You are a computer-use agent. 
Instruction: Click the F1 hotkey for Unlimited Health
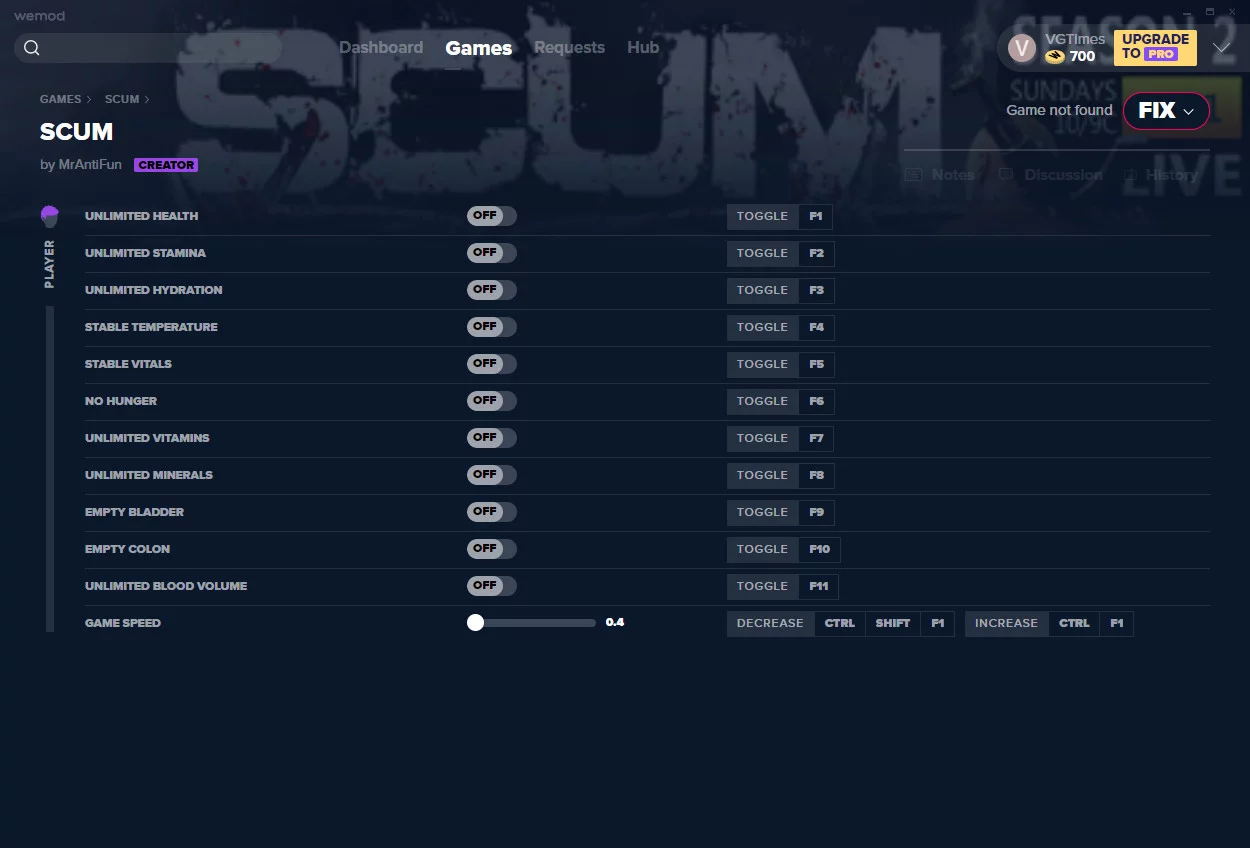click(x=816, y=216)
